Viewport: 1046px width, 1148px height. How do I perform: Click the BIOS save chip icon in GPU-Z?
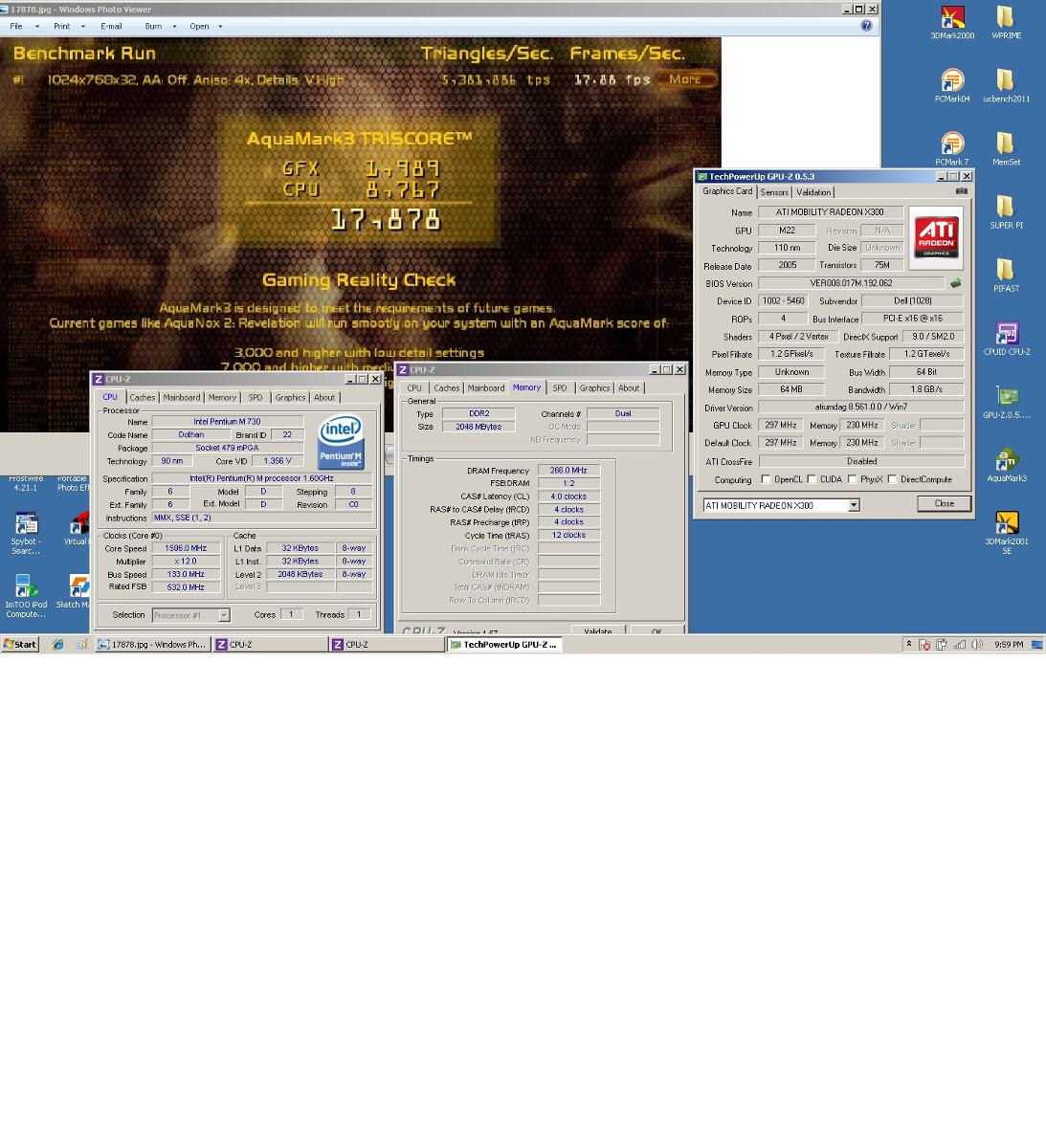click(955, 283)
